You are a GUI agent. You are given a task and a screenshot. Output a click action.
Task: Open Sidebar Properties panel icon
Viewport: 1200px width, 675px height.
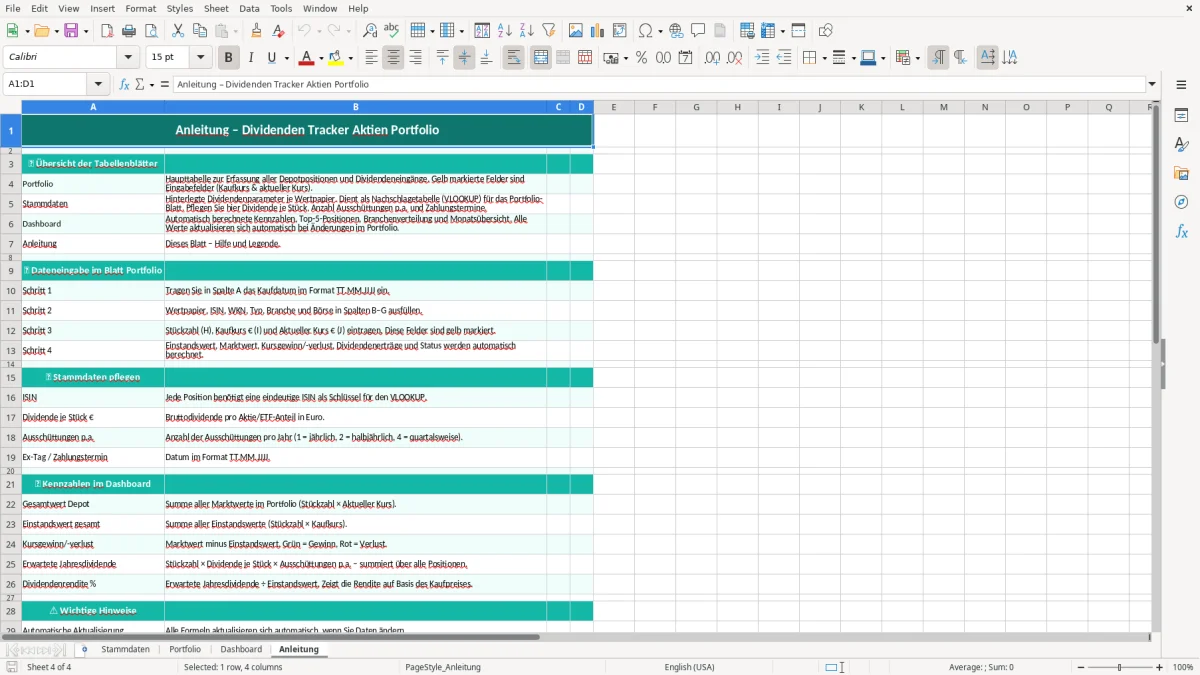1181,116
